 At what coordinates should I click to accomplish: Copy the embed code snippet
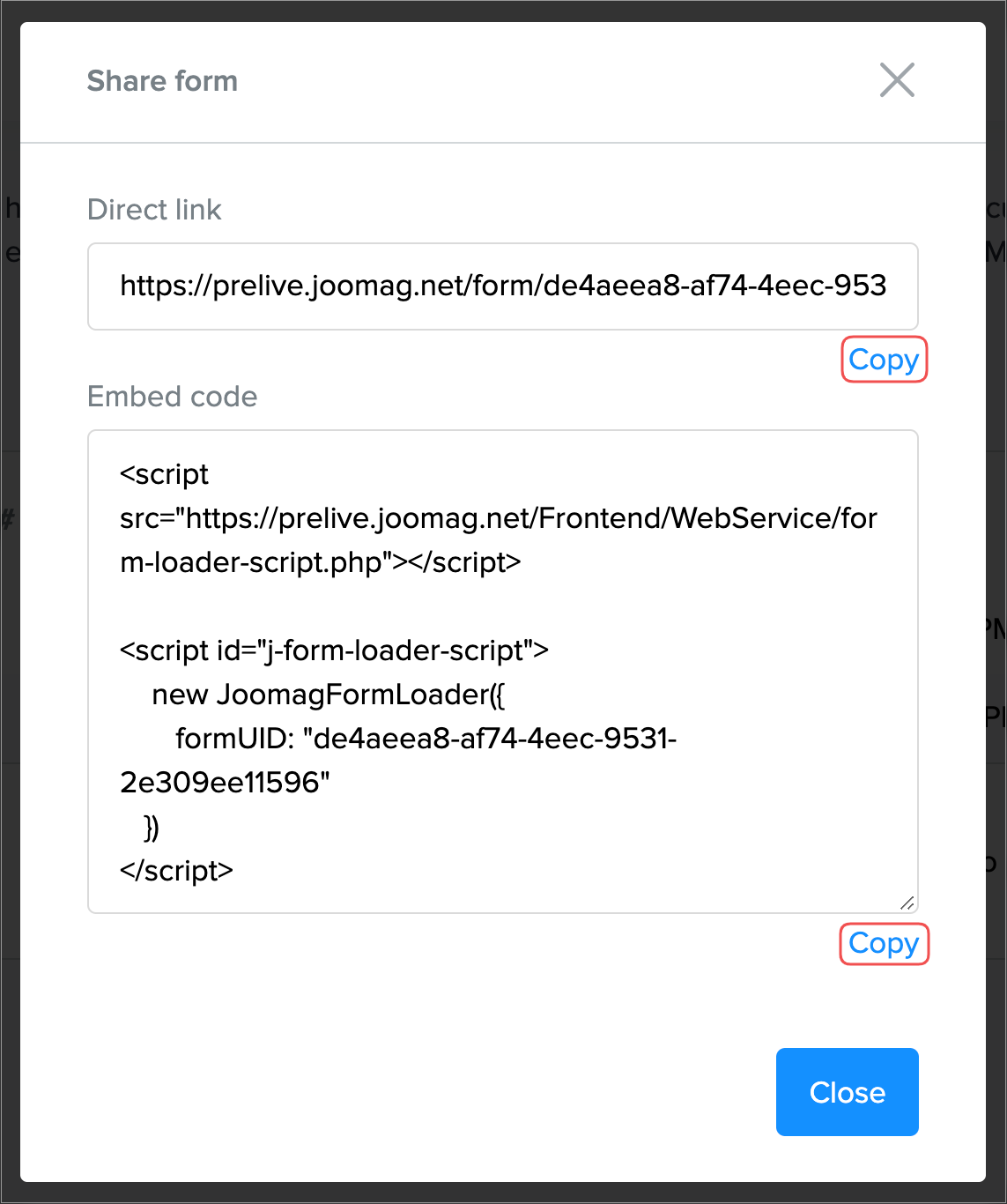pos(884,944)
